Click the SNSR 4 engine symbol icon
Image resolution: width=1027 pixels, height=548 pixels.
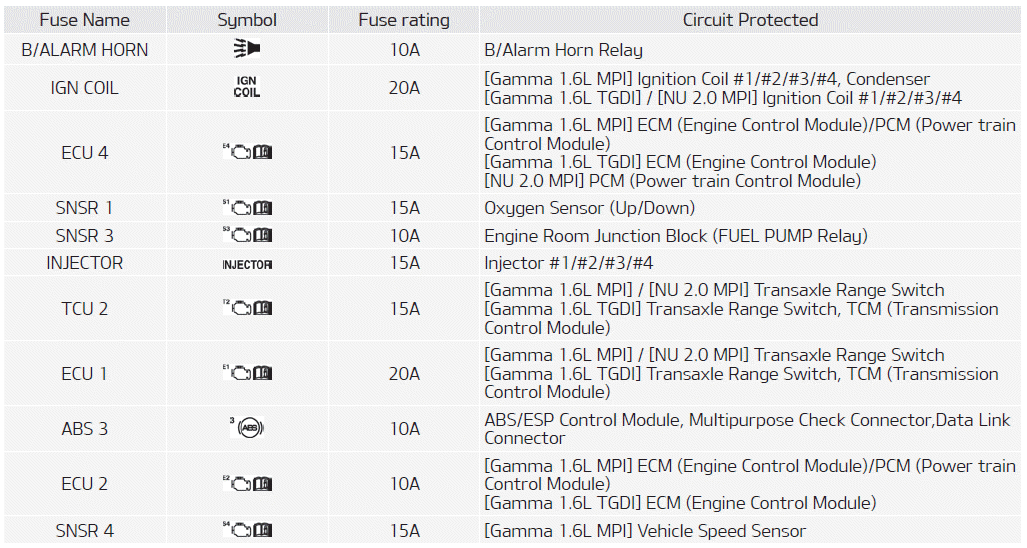(248, 531)
